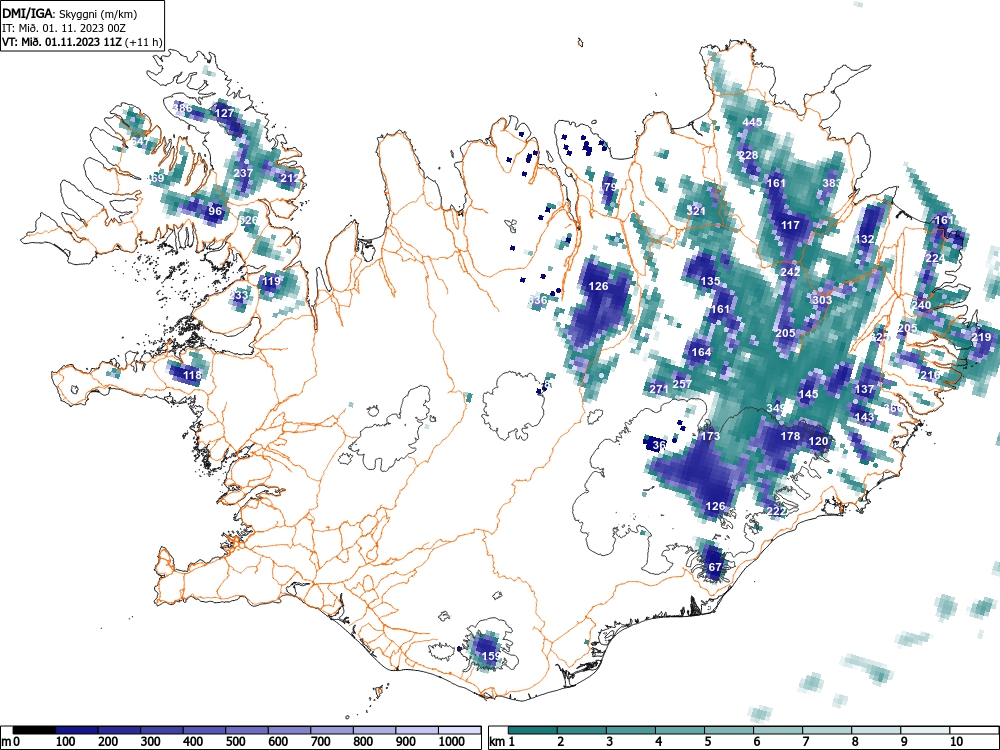Click the '10' tick label in kilometer legend
The width and height of the screenshot is (1000, 750).
(x=956, y=742)
